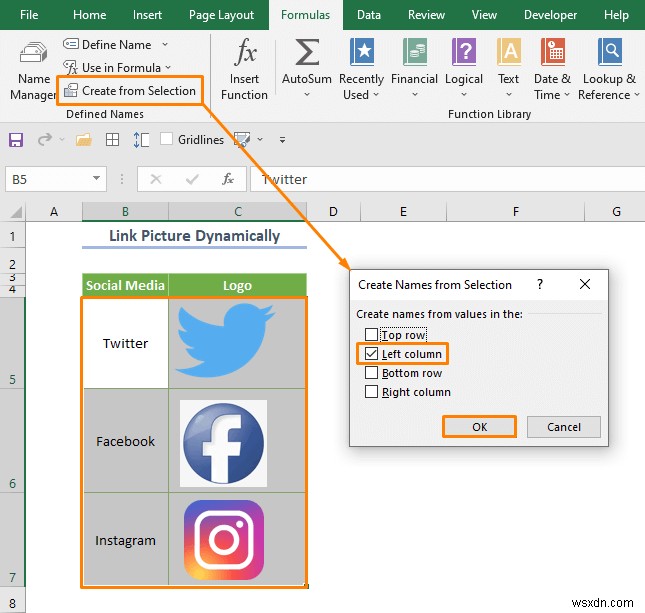Close the Create Names dialog
Image resolution: width=645 pixels, height=613 pixels.
pyautogui.click(x=585, y=284)
